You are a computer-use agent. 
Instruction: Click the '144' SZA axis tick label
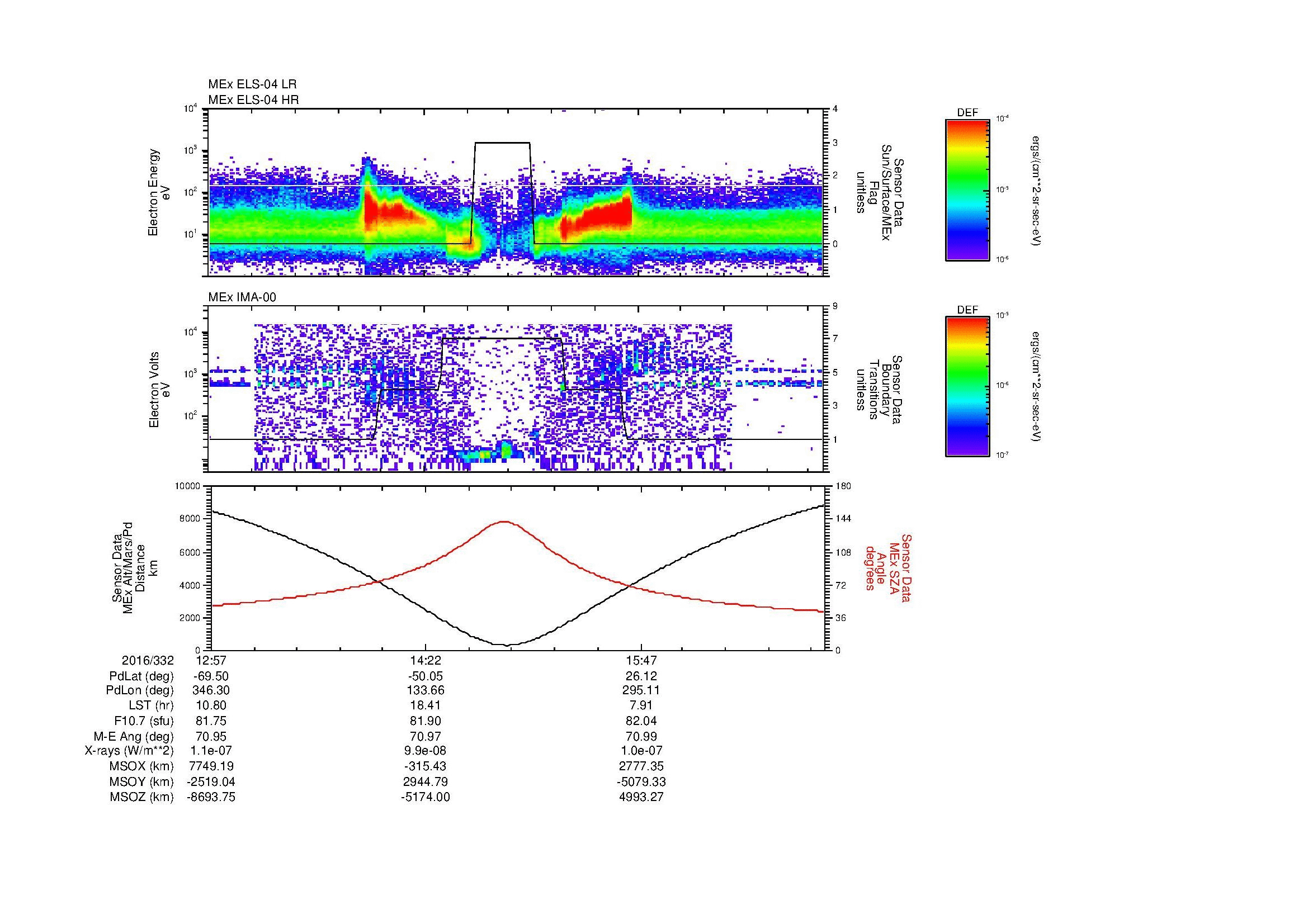843,519
